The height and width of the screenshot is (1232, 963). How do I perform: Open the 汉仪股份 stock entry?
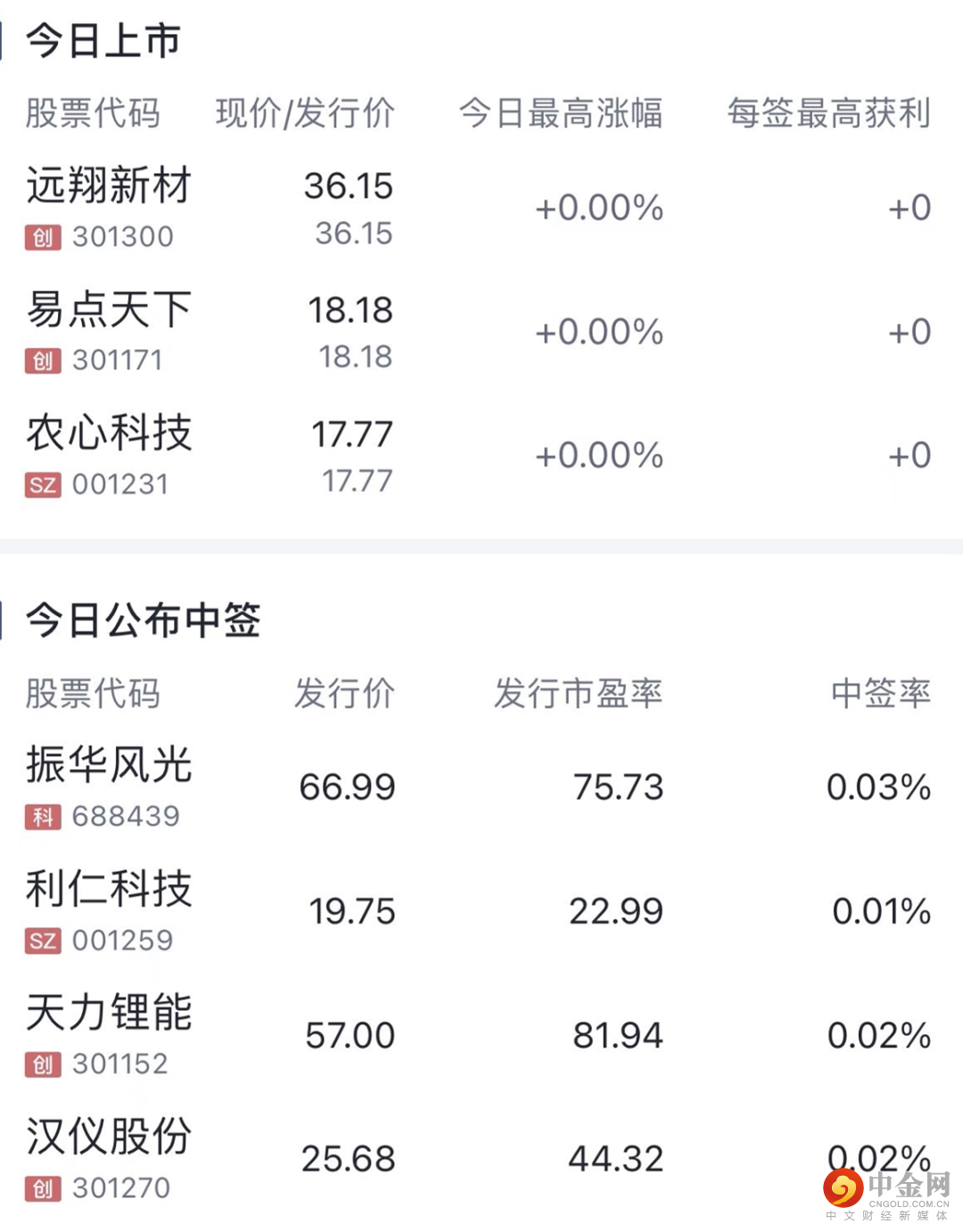[x=109, y=1137]
